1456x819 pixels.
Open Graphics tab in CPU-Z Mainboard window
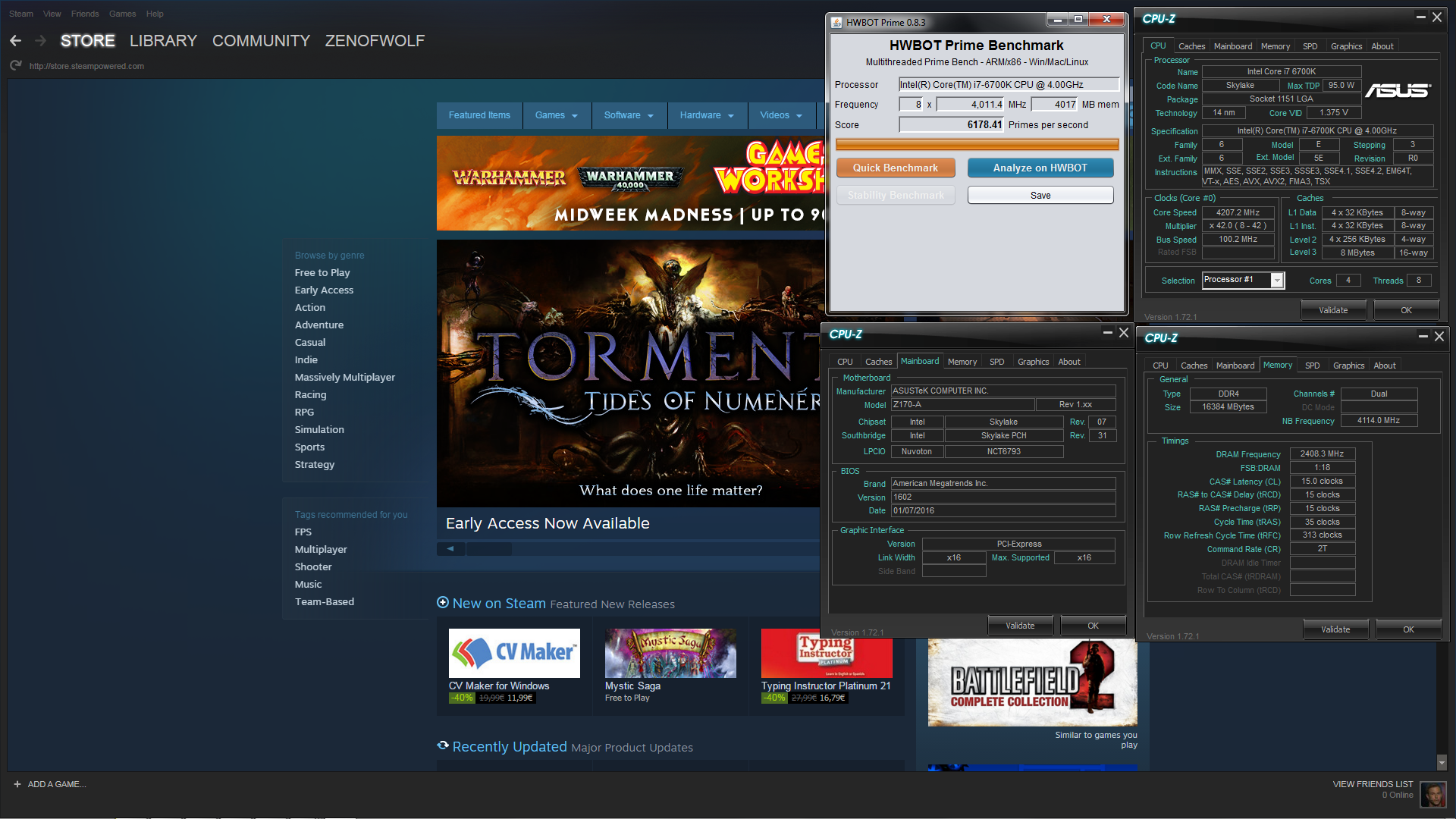point(1033,362)
